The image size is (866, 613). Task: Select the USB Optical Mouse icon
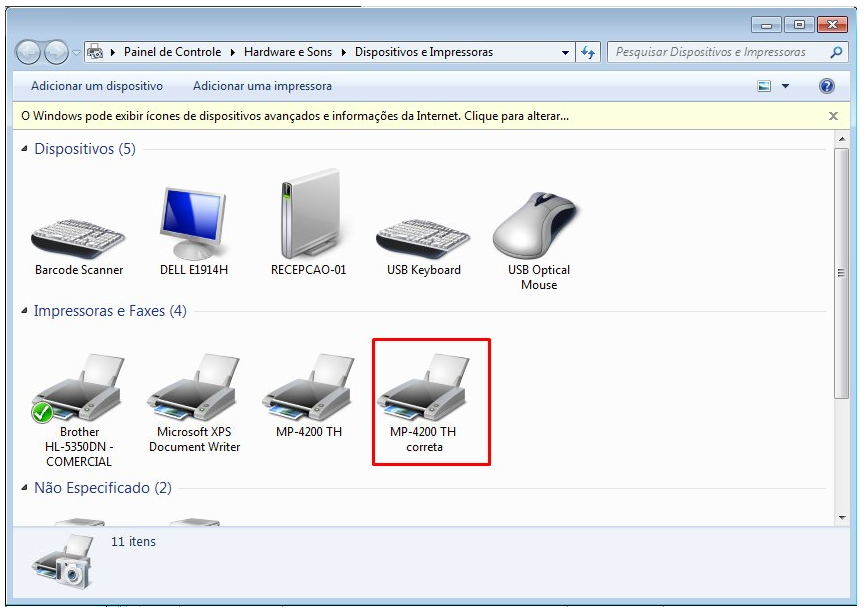coord(535,225)
